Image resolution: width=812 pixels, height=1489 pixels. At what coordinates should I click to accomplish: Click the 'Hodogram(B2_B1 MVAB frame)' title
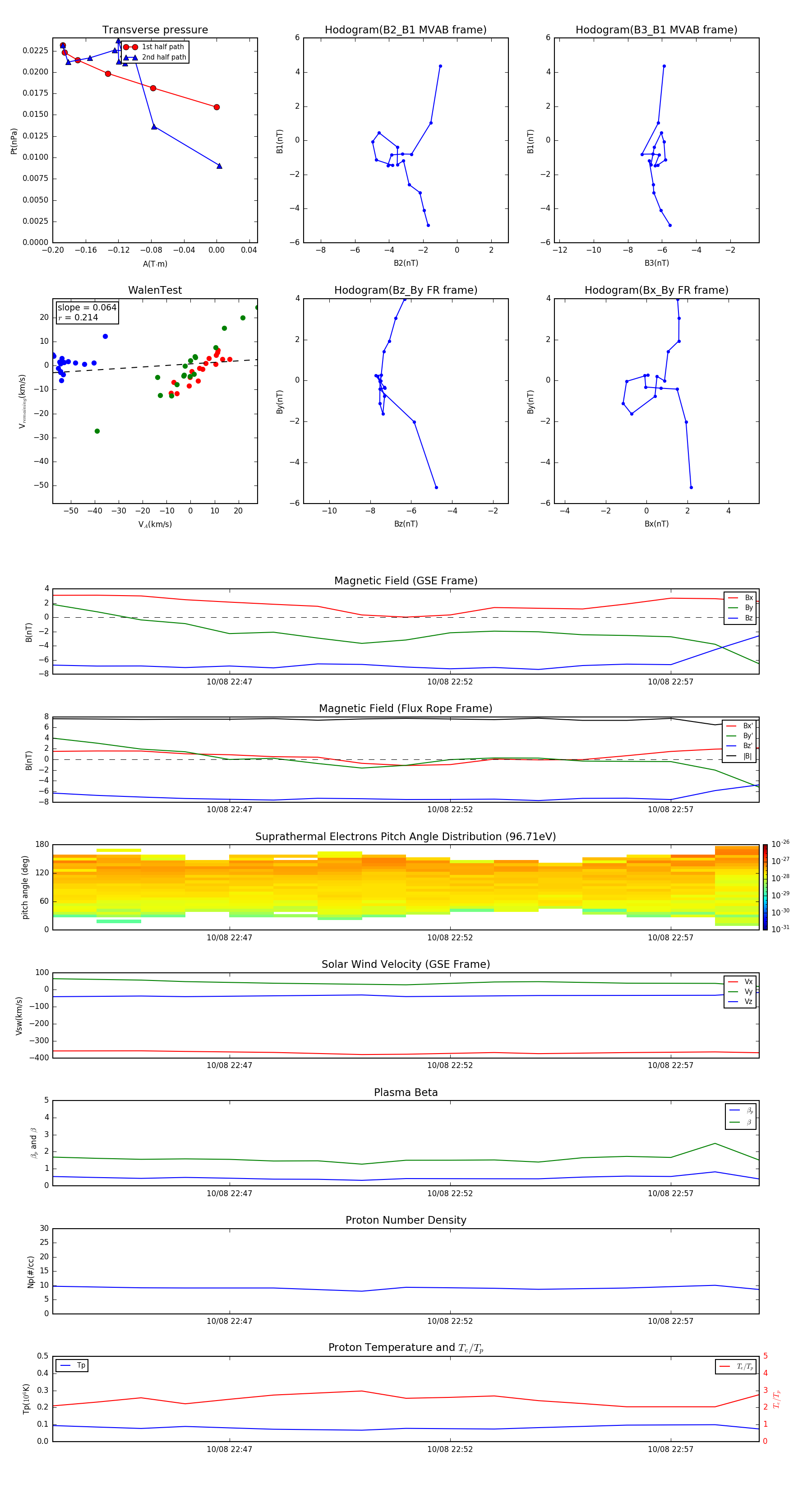[x=406, y=30]
